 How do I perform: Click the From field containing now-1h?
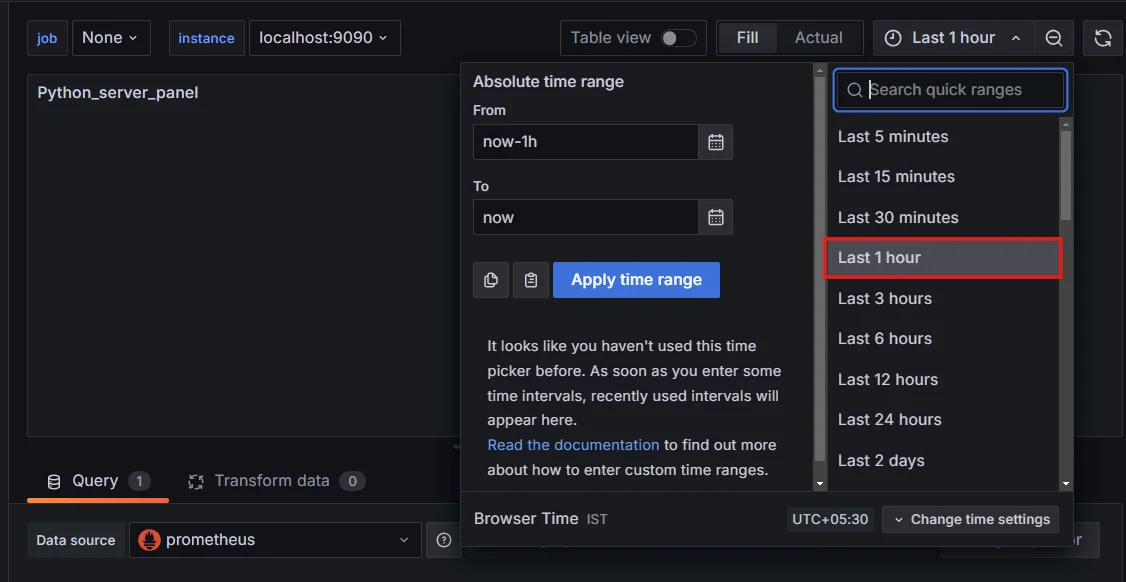(586, 142)
